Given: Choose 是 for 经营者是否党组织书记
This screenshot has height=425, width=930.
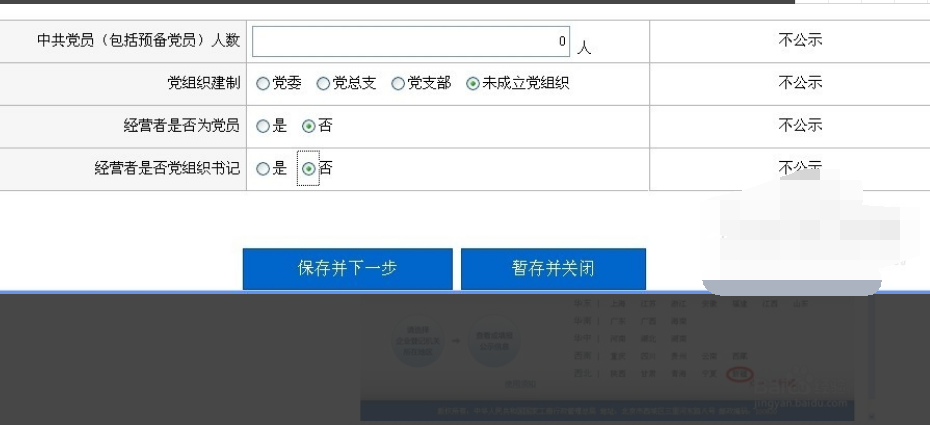Looking at the screenshot, I should pos(262,169).
